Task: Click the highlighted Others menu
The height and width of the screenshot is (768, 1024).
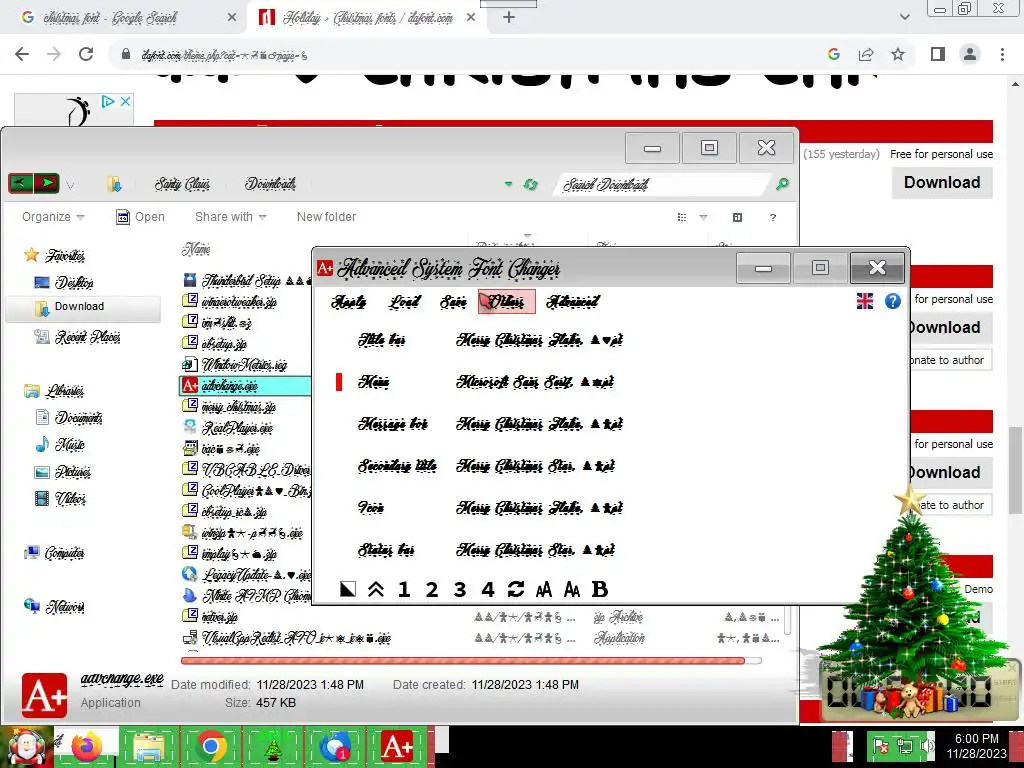Action: [506, 302]
